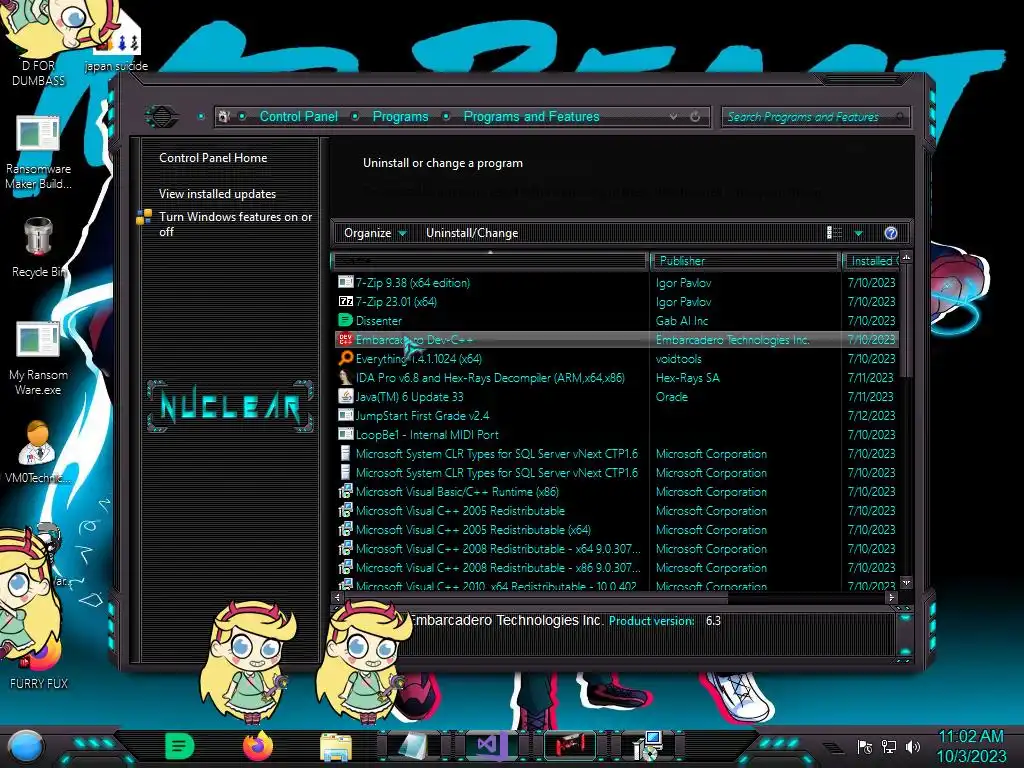Click the horizontal scrollbar left arrow
1024x768 pixels.
click(337, 598)
